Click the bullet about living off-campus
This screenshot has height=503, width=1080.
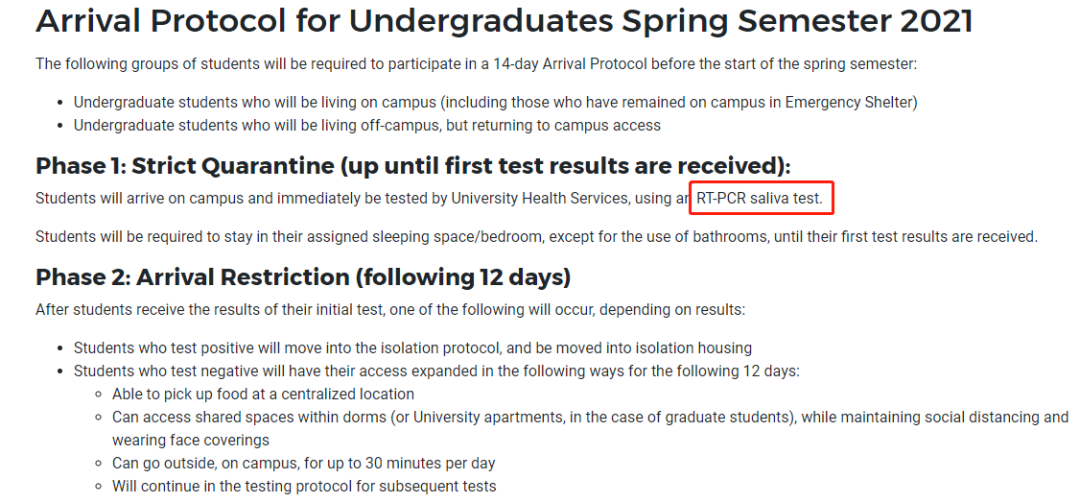coord(367,125)
